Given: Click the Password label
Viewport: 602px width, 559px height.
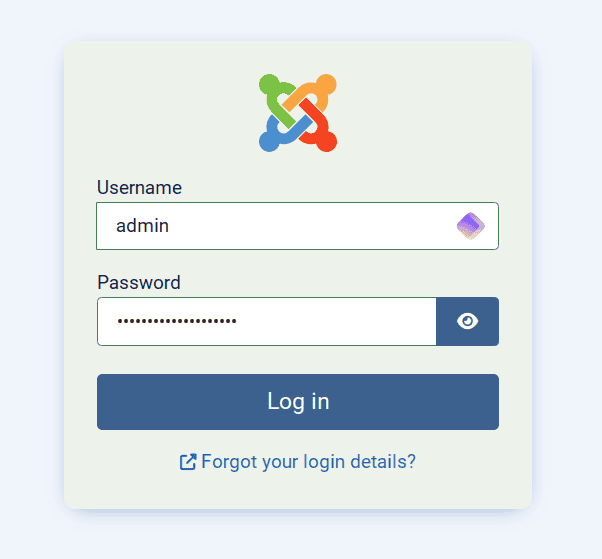Looking at the screenshot, I should tap(139, 282).
